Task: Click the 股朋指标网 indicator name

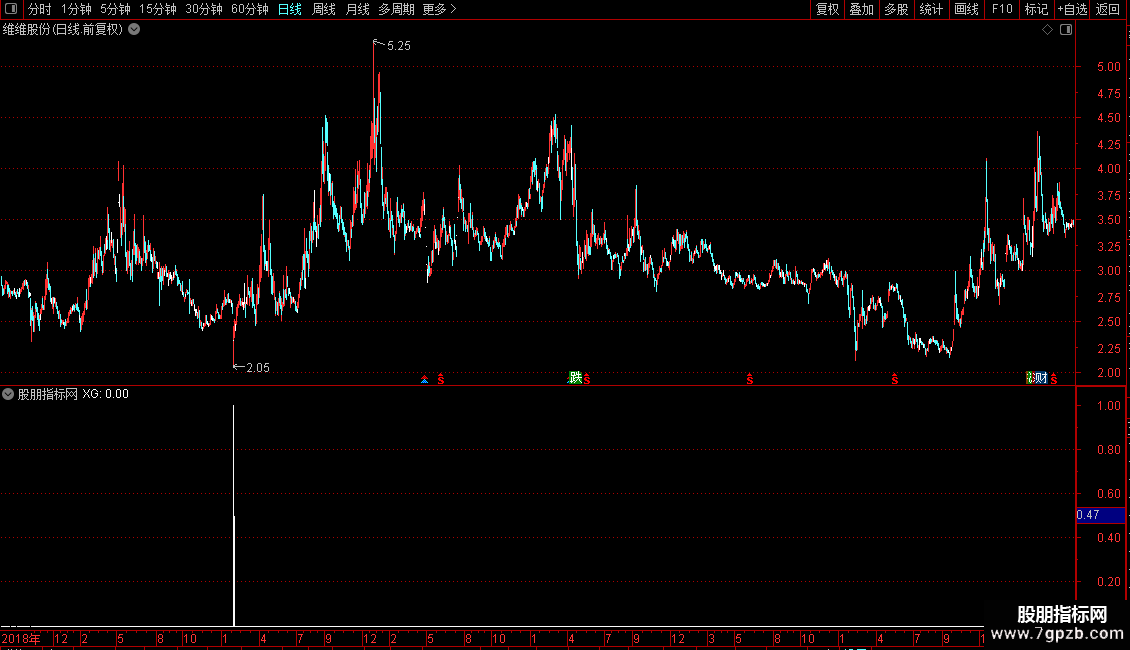Action: click(48, 394)
